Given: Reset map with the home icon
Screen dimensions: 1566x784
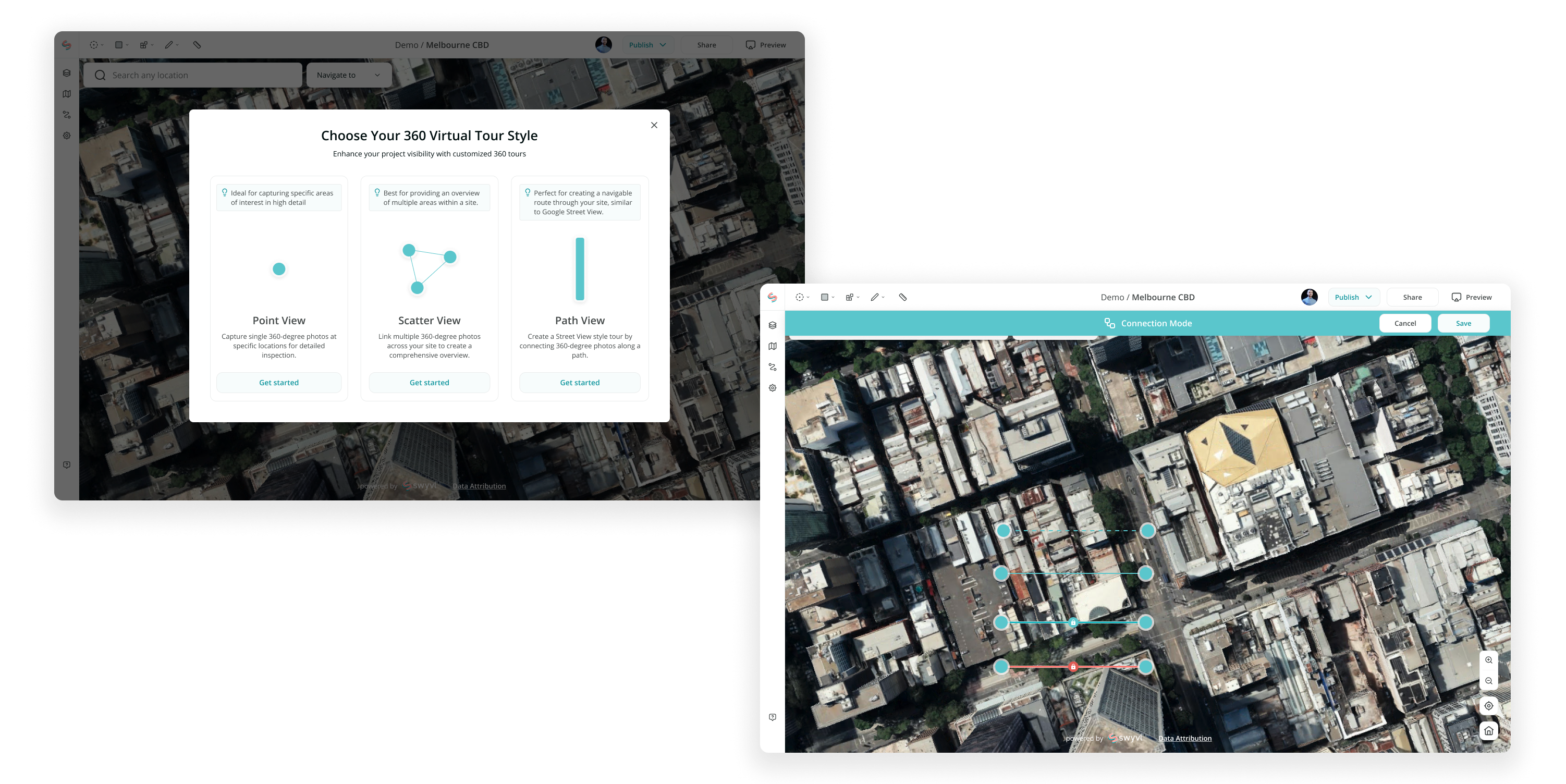Looking at the screenshot, I should (1489, 730).
